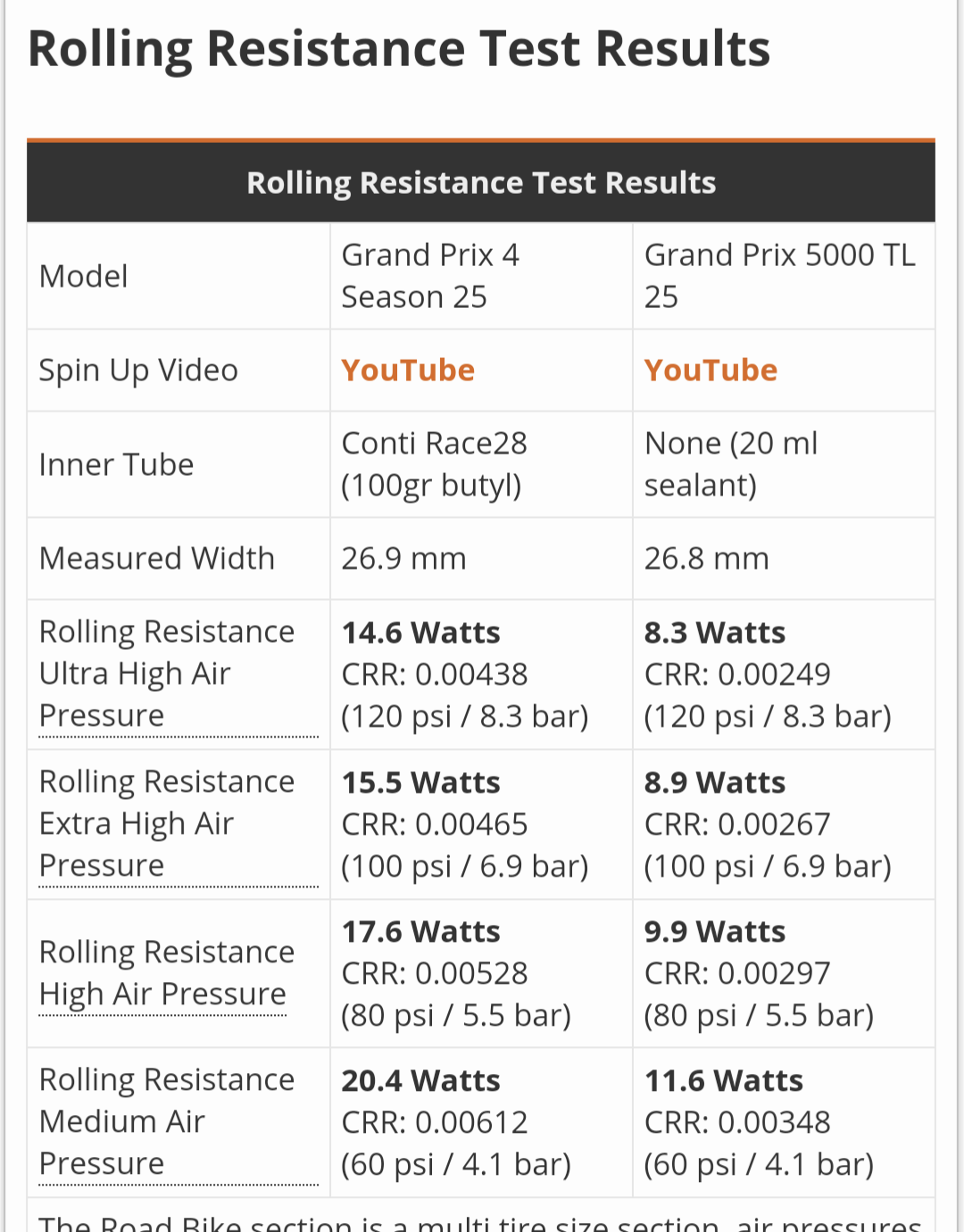Viewport: 964px width, 1232px height.
Task: Tap the Ultra High Air Pressure row label
Action: tap(167, 673)
